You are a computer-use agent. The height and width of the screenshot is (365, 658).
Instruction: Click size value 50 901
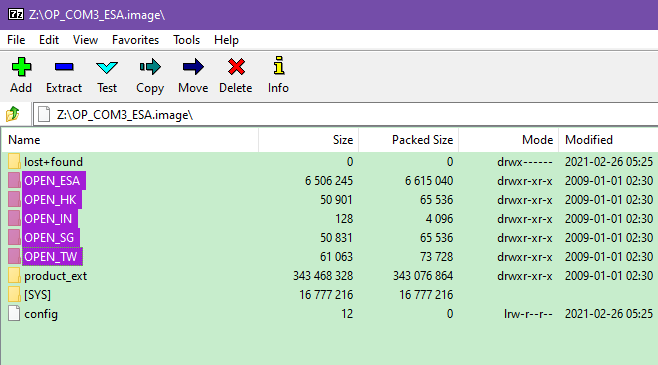[x=337, y=200]
